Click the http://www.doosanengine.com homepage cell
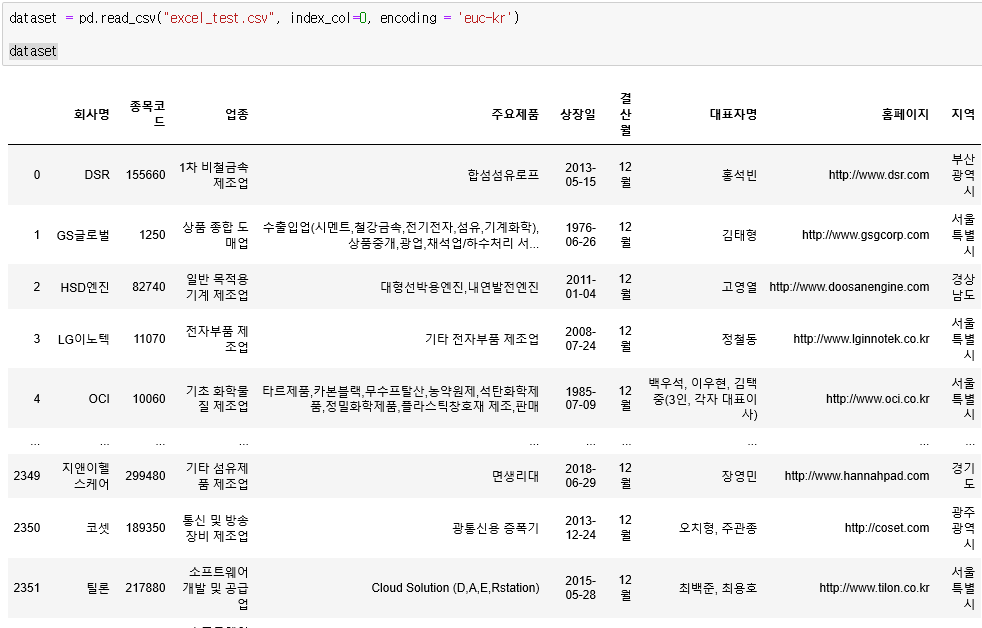This screenshot has width=982, height=628. point(849,287)
